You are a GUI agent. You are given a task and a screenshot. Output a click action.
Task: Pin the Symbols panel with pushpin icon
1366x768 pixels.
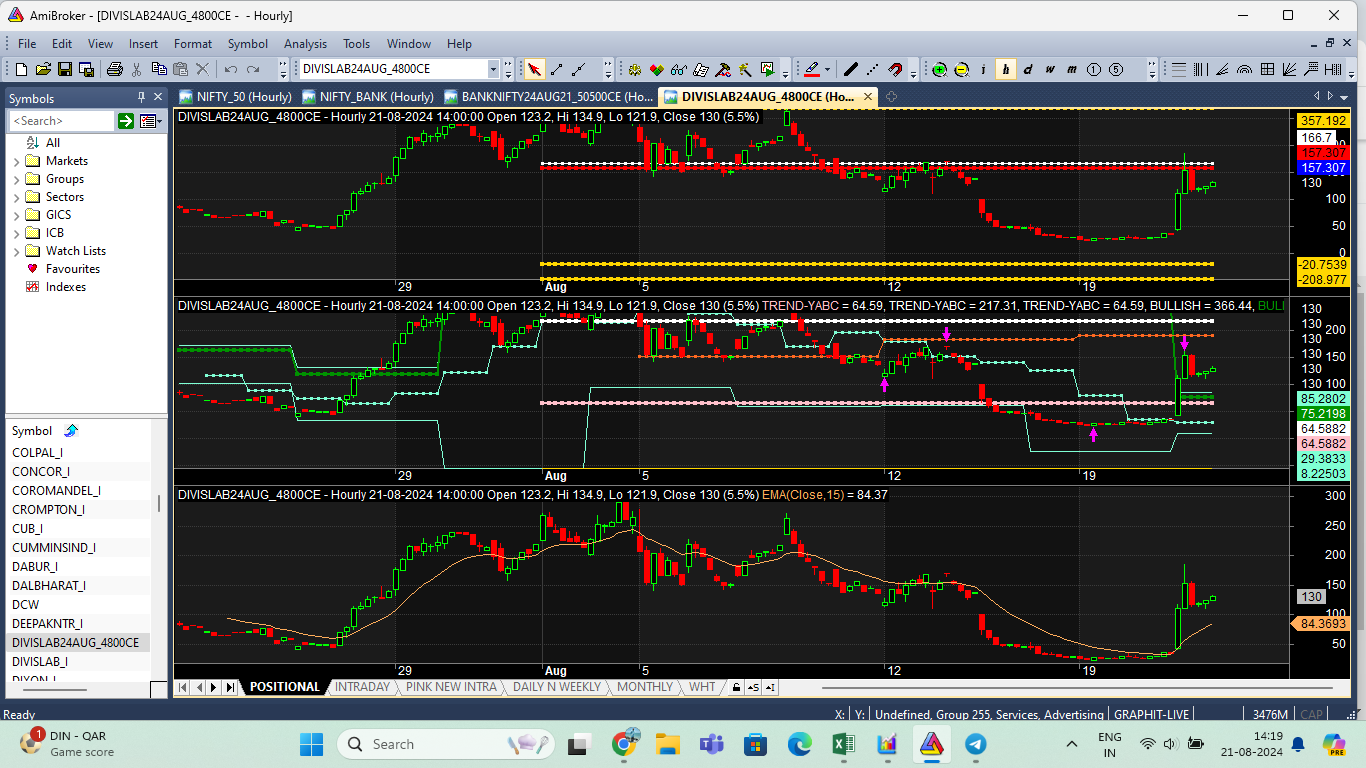tap(141, 97)
